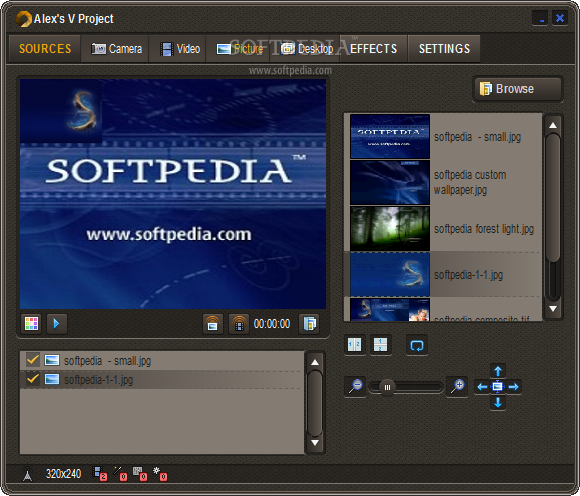Click the center position icon

(x=498, y=387)
